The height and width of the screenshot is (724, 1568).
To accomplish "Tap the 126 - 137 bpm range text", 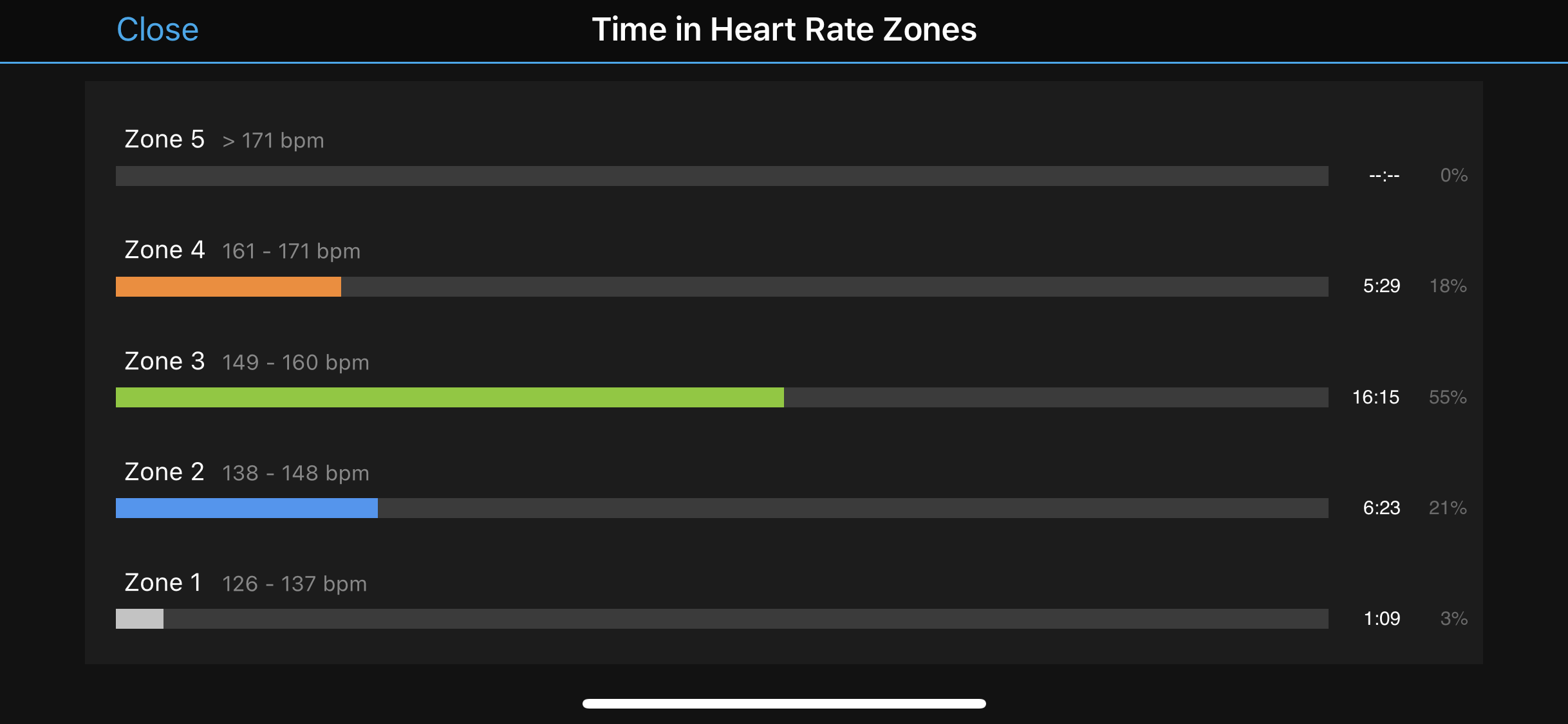I will pyautogui.click(x=294, y=584).
